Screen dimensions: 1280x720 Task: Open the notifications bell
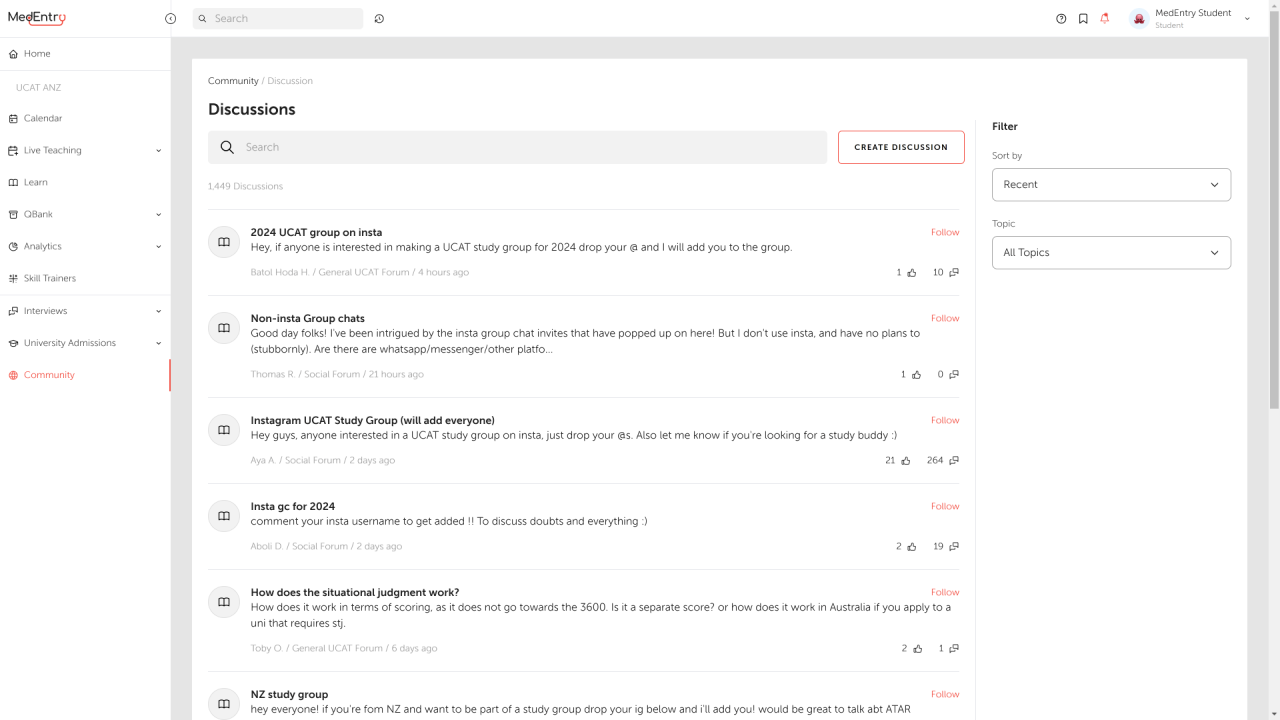(1105, 19)
